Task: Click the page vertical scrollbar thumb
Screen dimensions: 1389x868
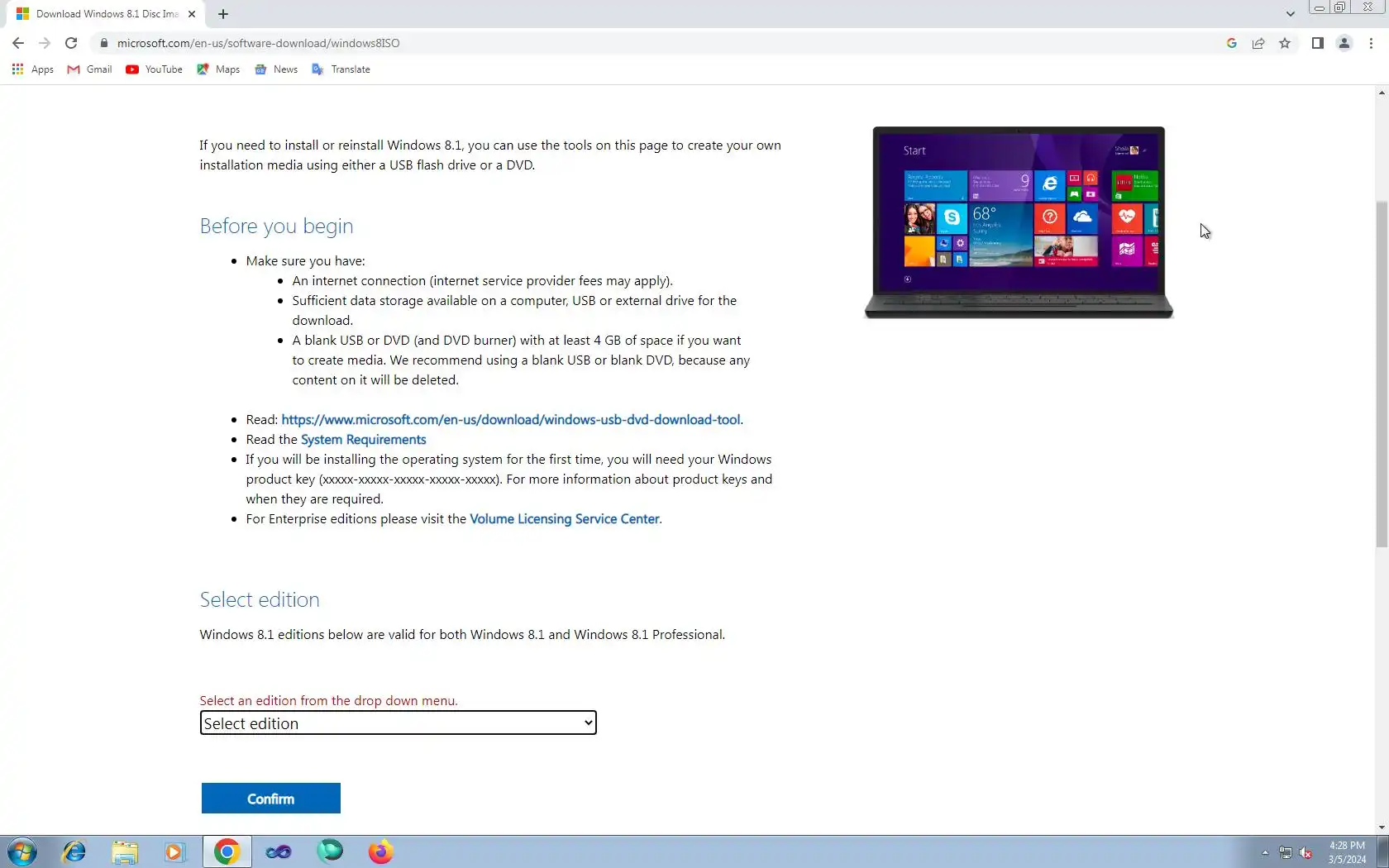Action: 1382,374
